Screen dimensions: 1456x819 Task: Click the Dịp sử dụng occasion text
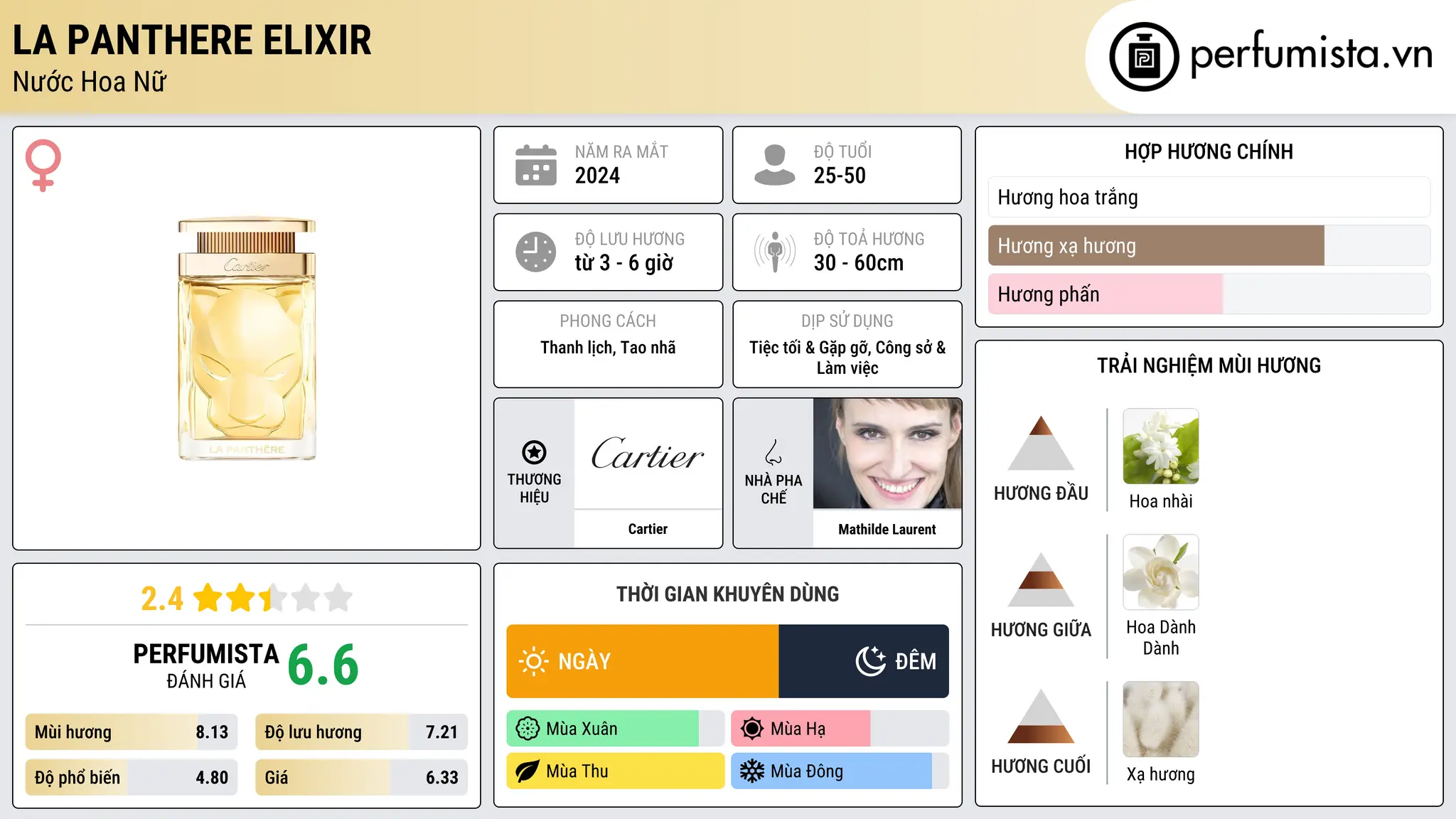tap(847, 358)
